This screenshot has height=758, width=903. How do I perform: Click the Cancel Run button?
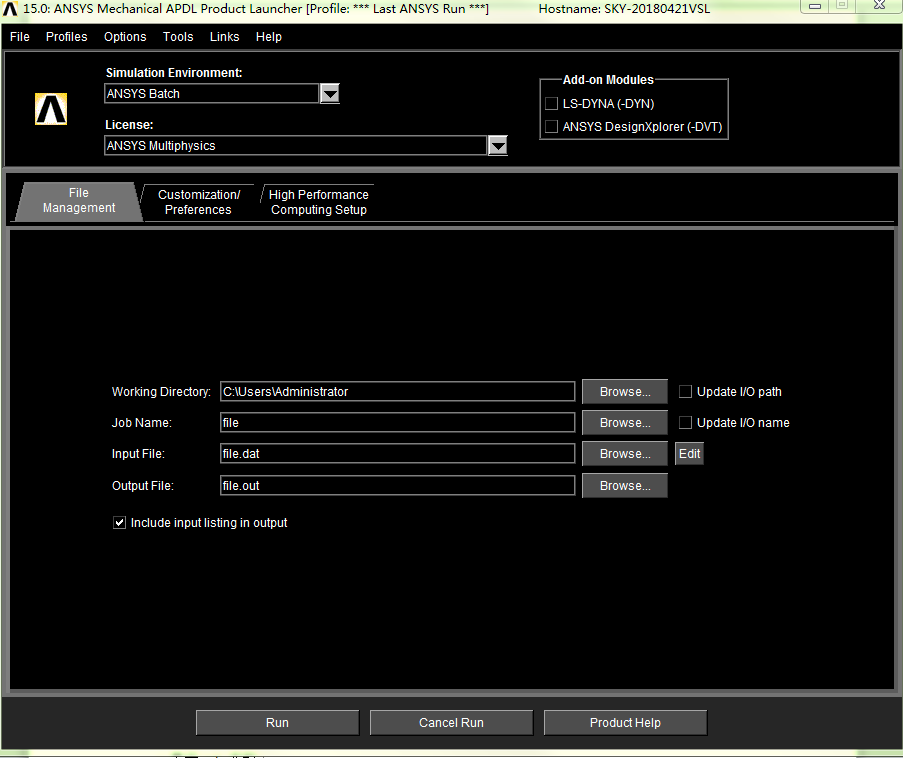tap(451, 722)
